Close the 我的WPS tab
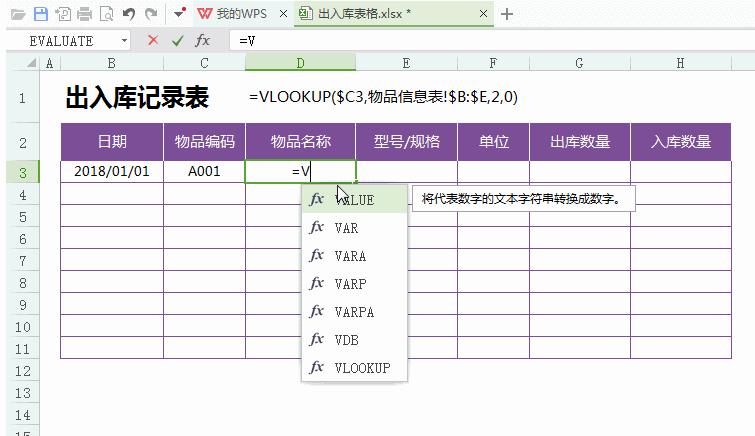The width and height of the screenshot is (755, 436). pos(284,14)
